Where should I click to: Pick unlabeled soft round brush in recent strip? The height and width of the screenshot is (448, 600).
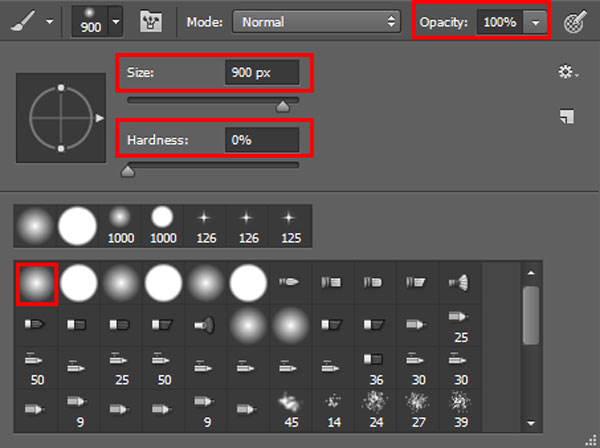point(35,226)
